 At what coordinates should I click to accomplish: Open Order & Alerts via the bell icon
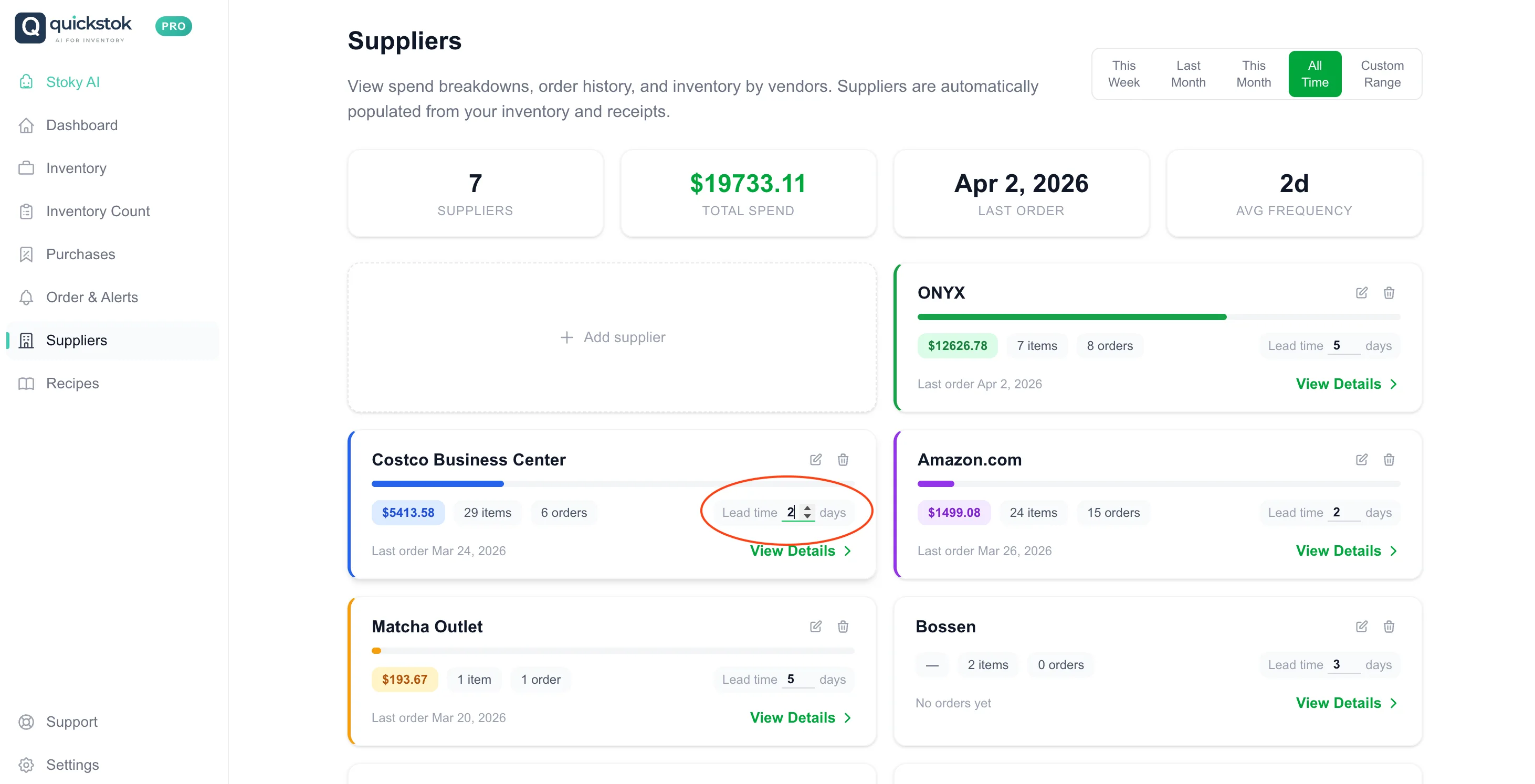point(26,296)
